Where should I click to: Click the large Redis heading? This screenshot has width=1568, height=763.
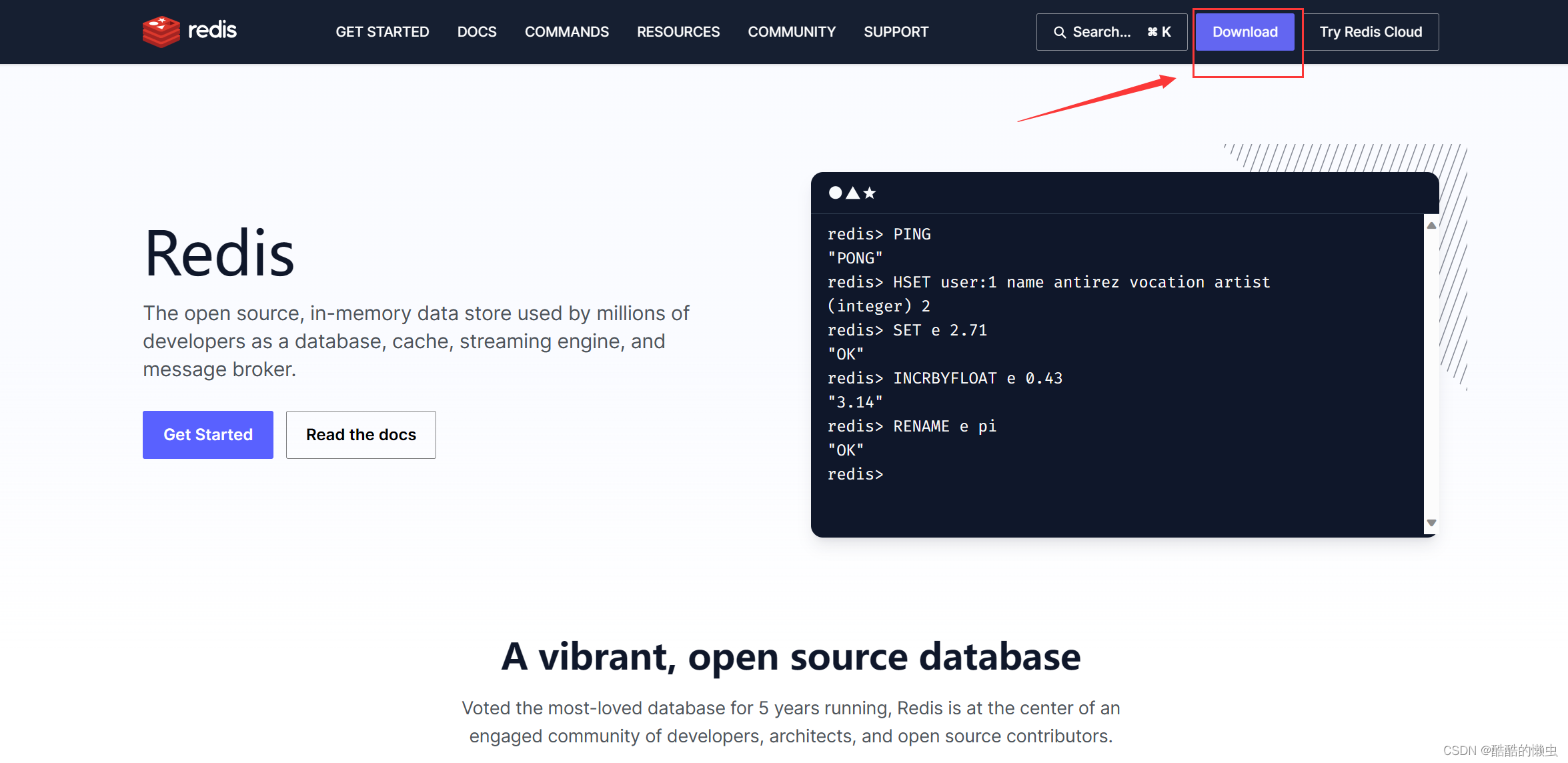point(219,253)
